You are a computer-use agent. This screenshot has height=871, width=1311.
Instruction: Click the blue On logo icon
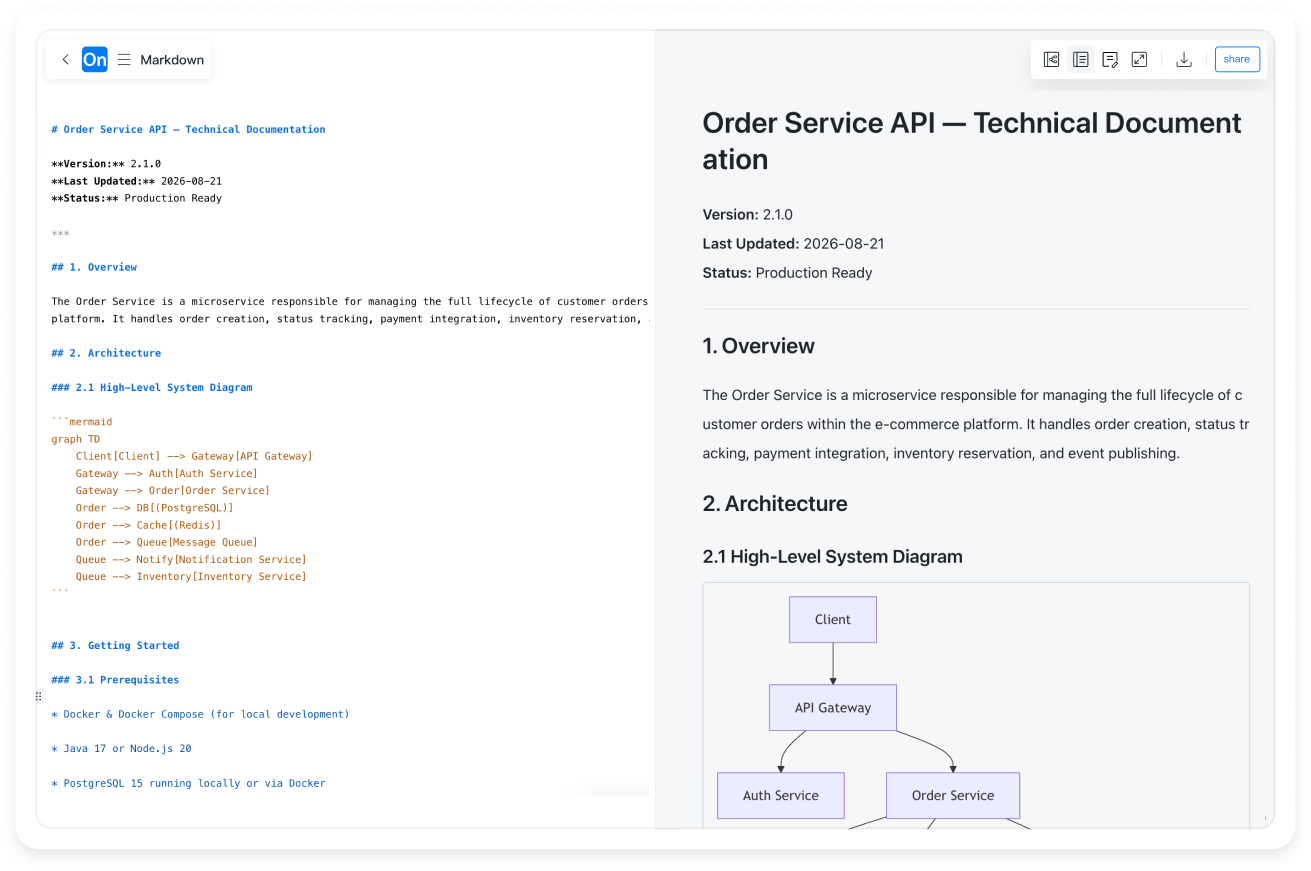coord(95,60)
